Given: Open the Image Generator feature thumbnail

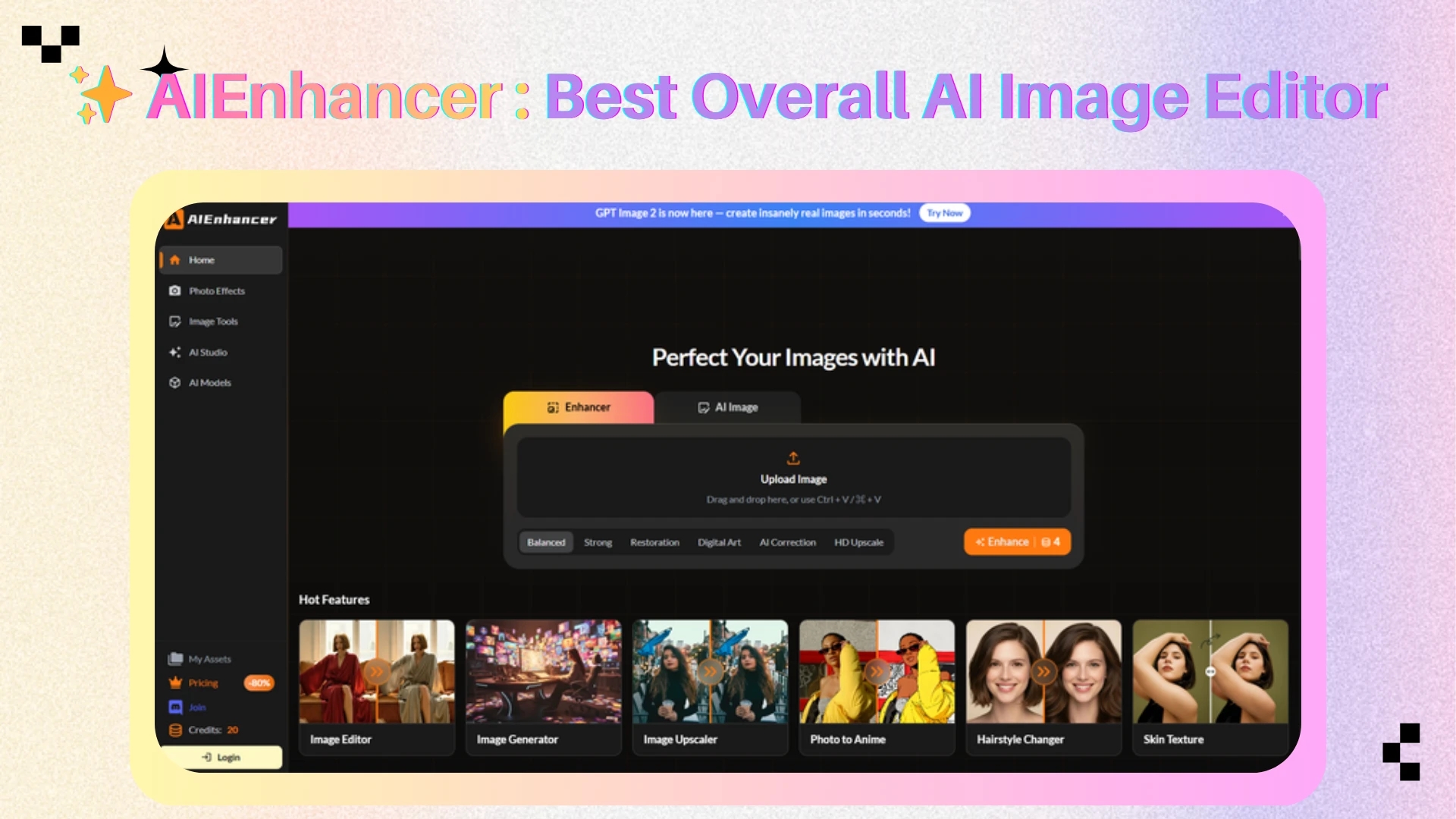Looking at the screenshot, I should [544, 672].
